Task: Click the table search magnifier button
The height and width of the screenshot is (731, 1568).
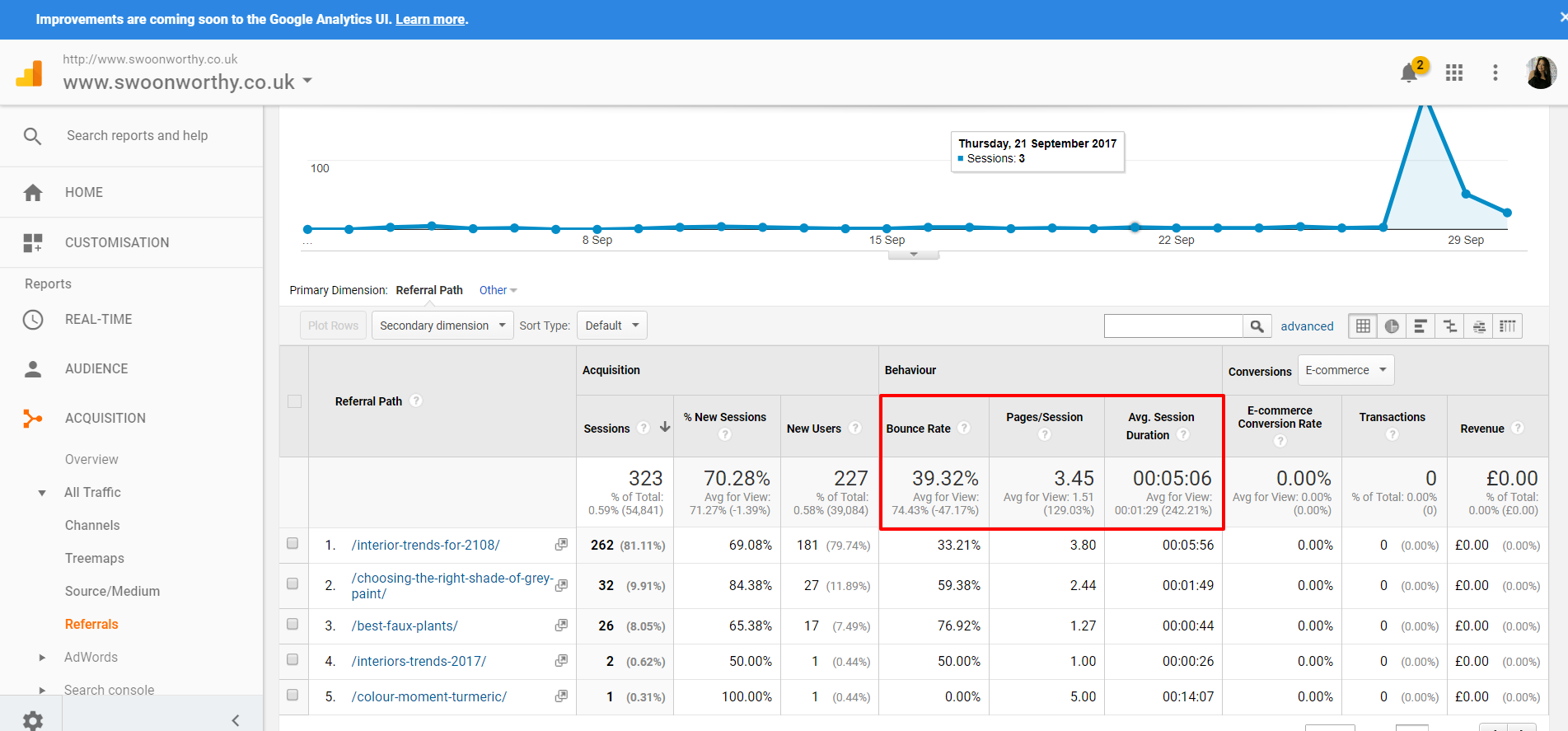Action: point(1257,326)
